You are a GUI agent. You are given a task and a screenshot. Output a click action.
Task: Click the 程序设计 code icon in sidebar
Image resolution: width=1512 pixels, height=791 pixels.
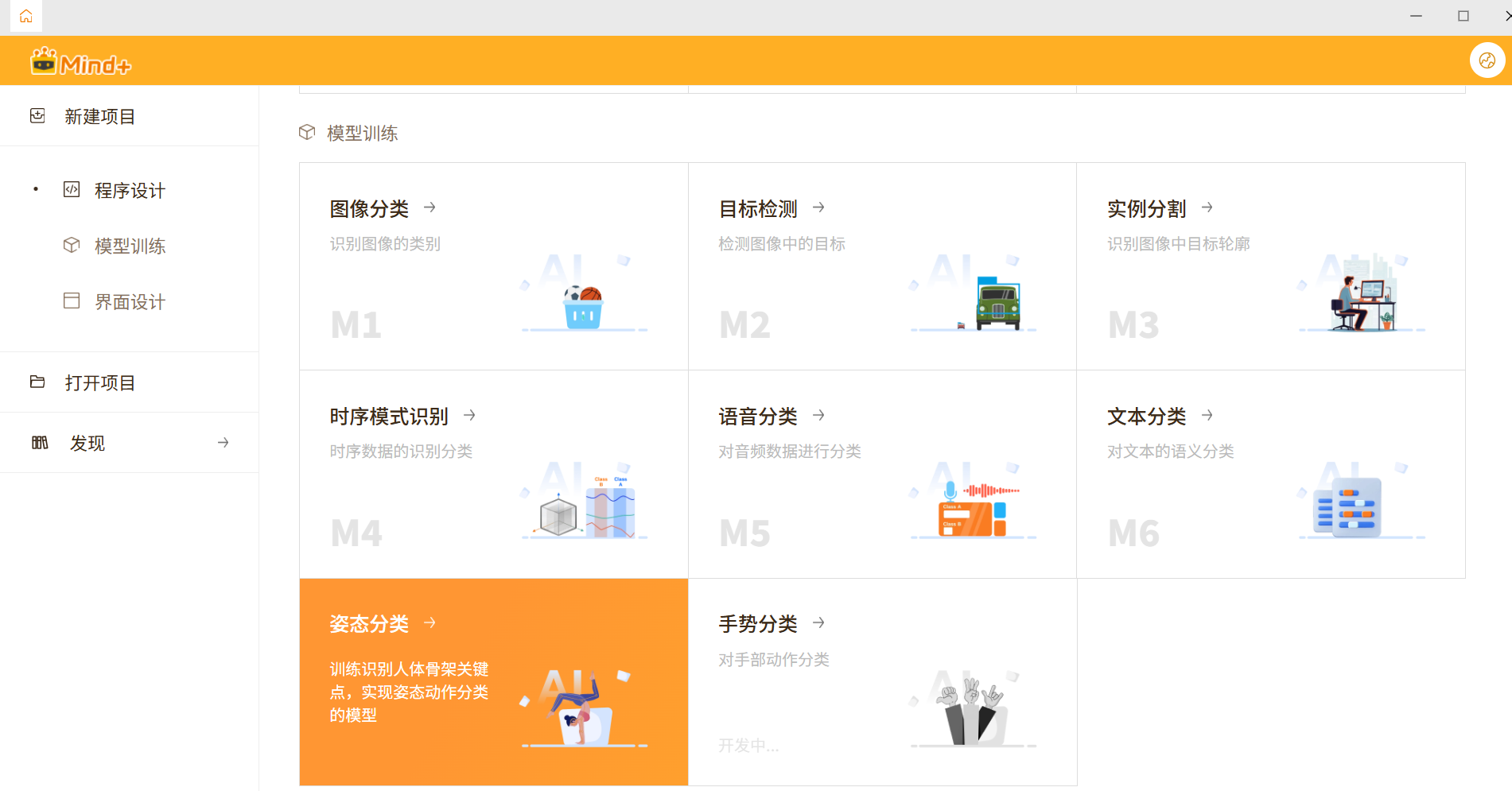pos(72,190)
